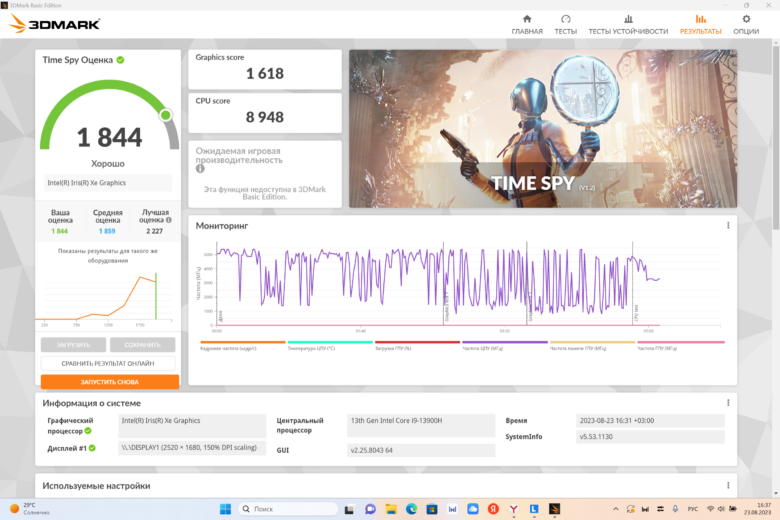
Task: Click info icon next to Лучшая оценка
Action: click(x=169, y=220)
